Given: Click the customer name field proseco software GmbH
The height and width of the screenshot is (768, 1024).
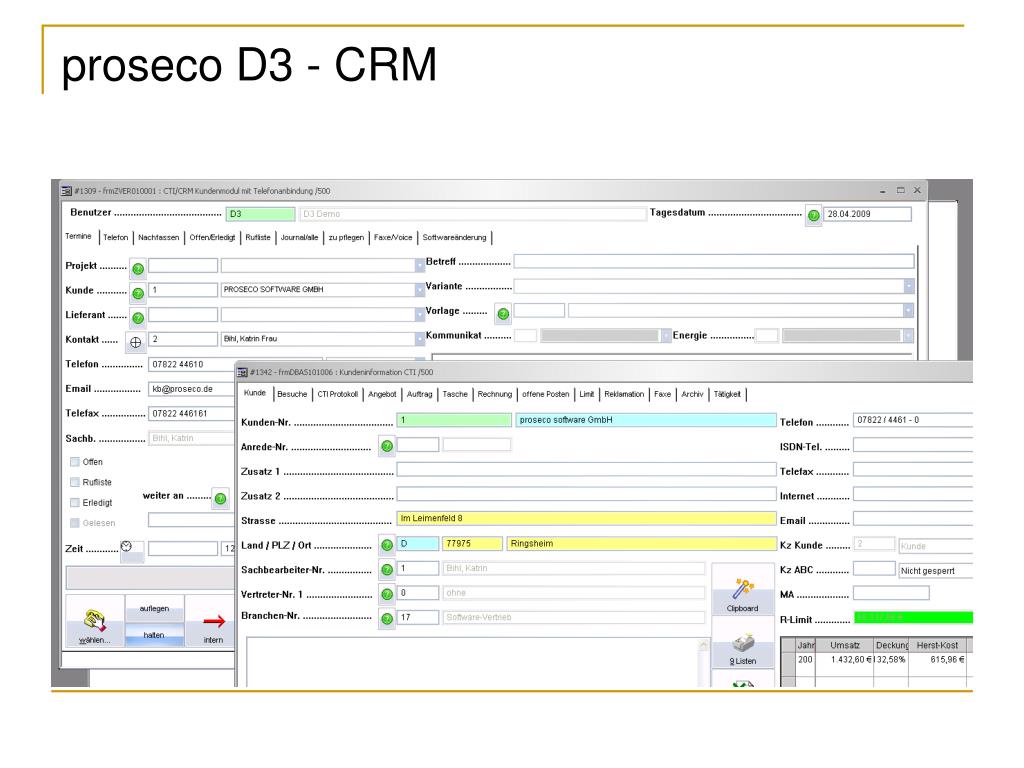Looking at the screenshot, I should tap(646, 420).
